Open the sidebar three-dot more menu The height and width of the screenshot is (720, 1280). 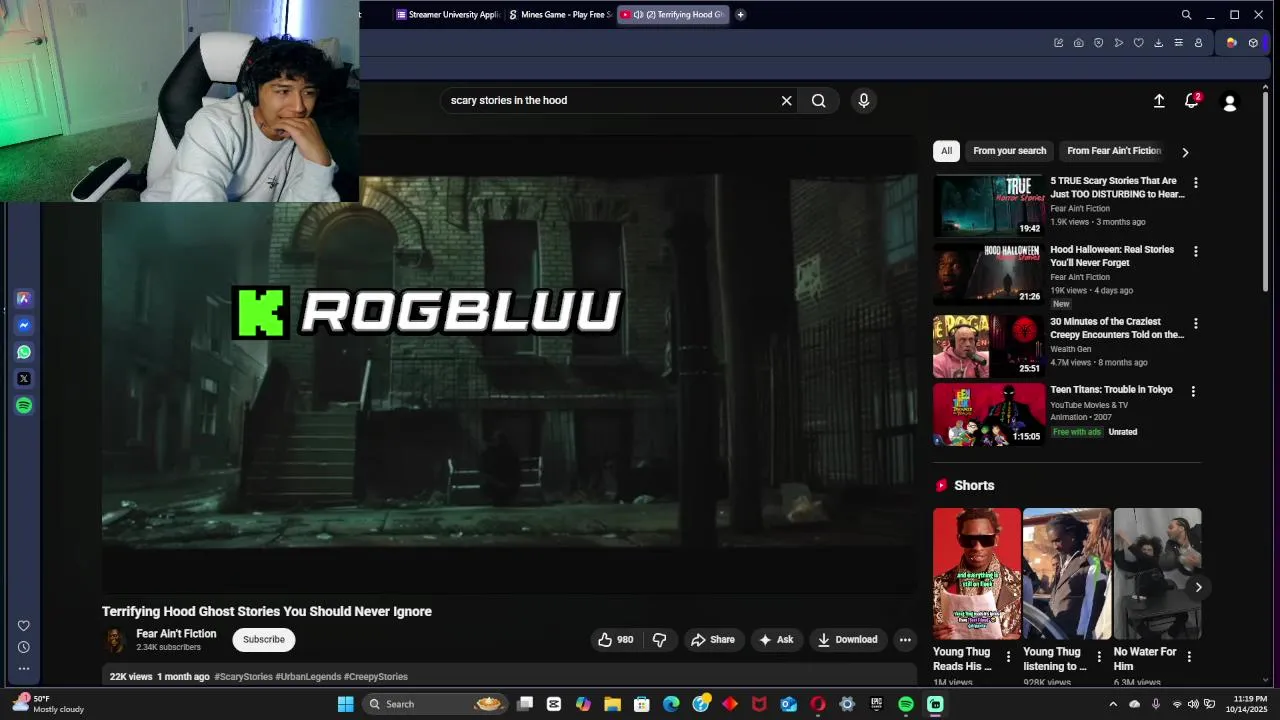coord(24,668)
